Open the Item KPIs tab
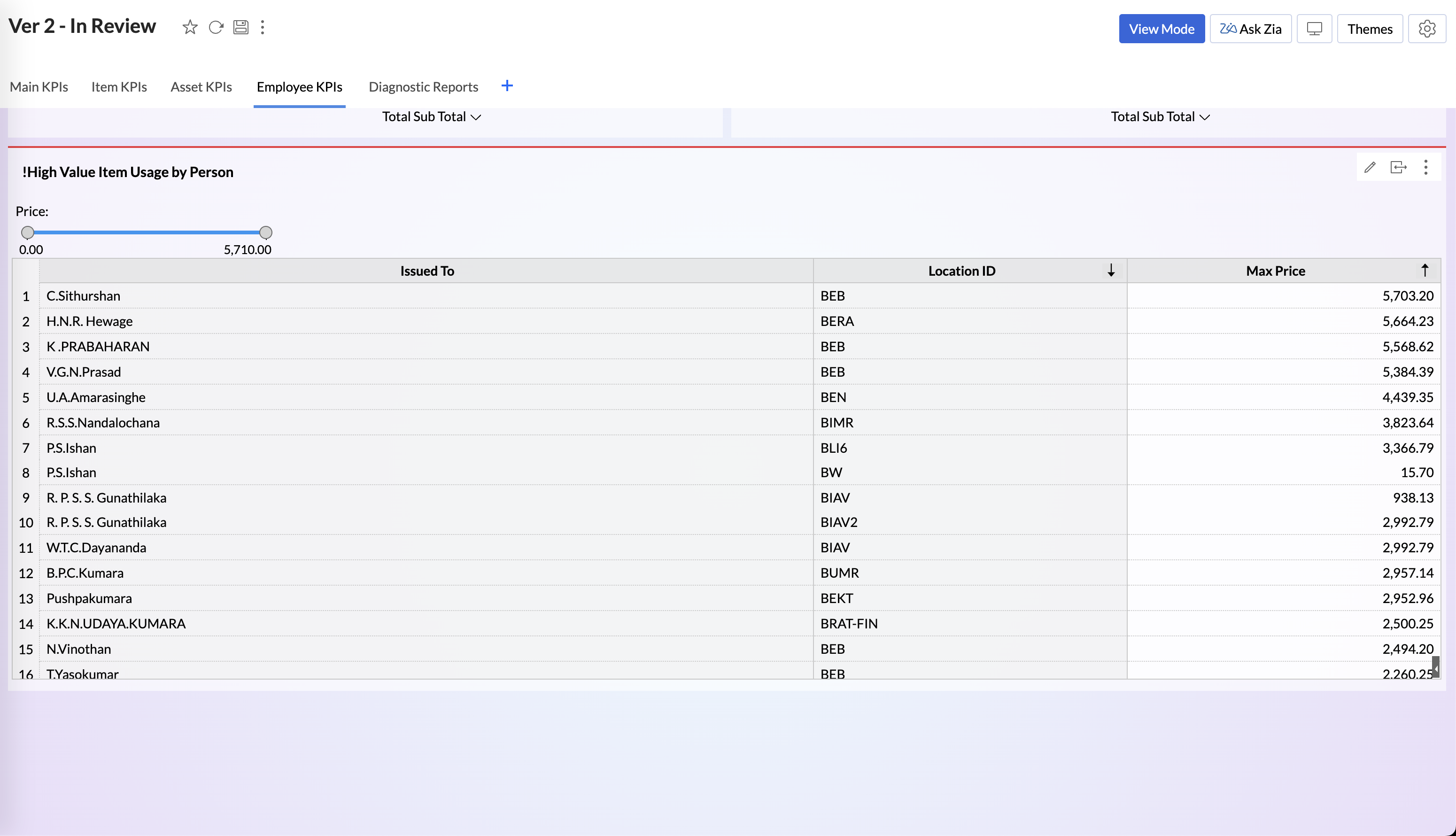Viewport: 1456px width, 836px height. 119,87
